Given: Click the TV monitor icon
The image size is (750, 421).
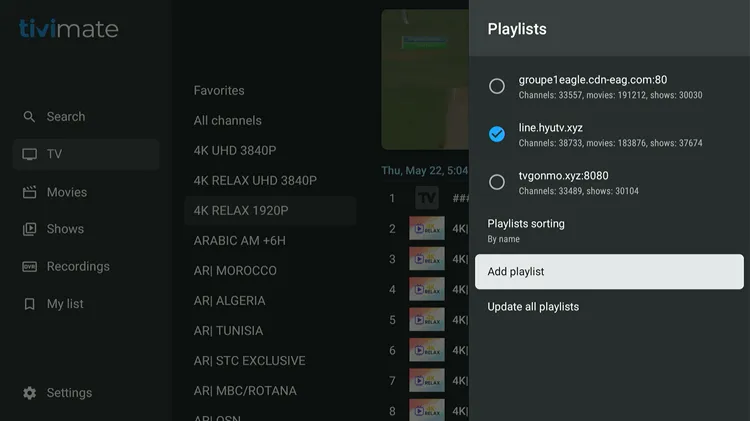Looking at the screenshot, I should click(x=29, y=154).
